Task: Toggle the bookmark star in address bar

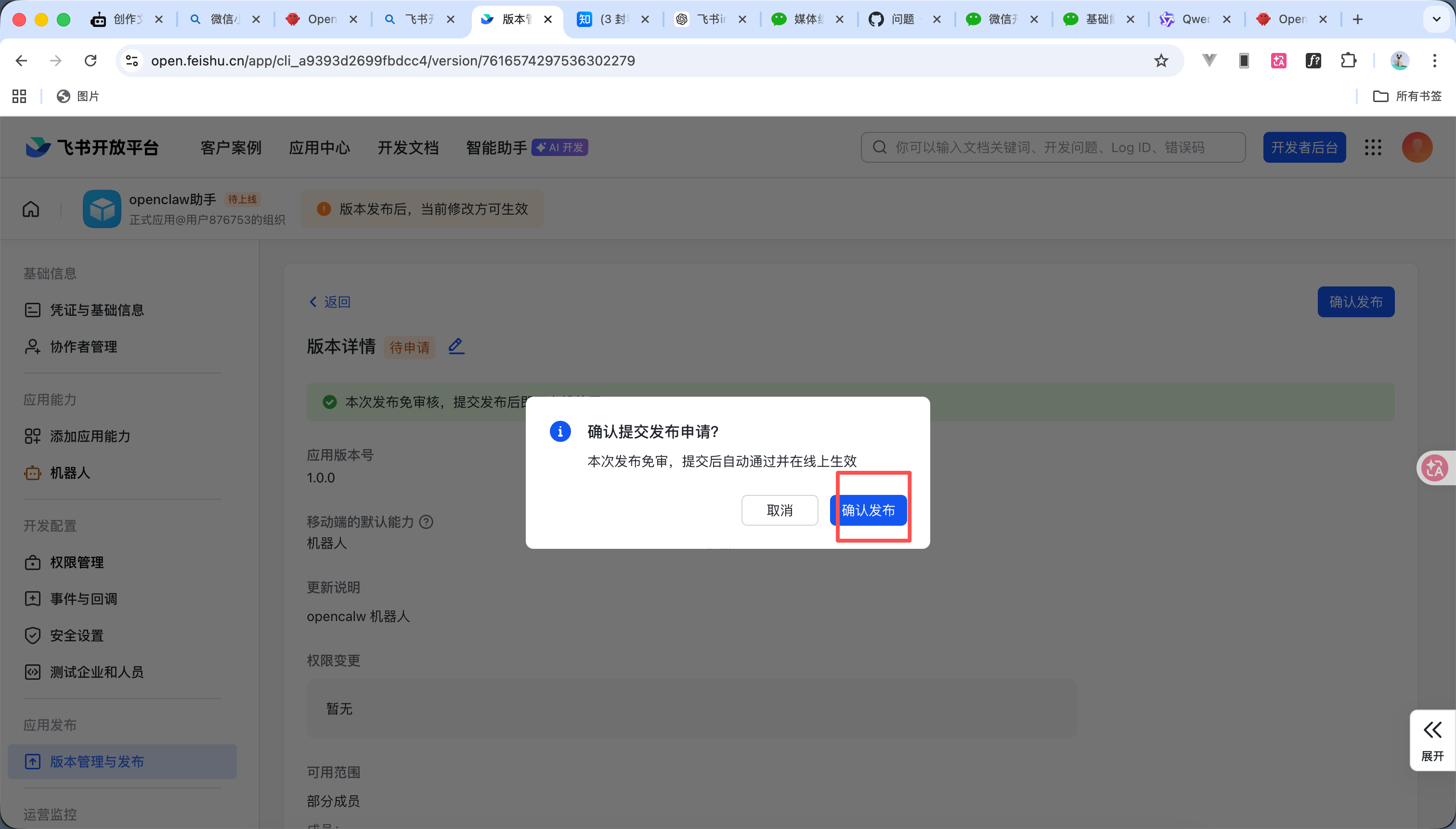Action: click(x=1160, y=60)
